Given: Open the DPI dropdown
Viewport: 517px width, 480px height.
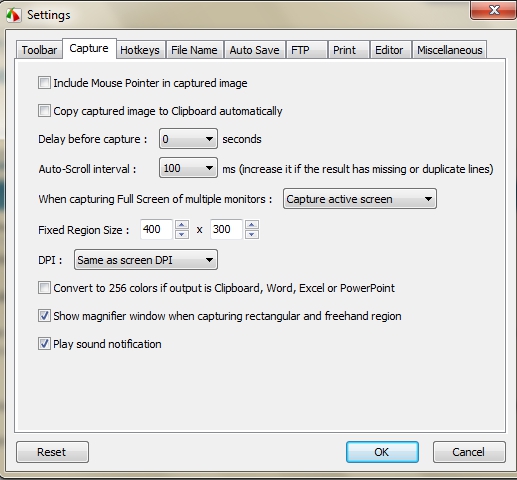Looking at the screenshot, I should click(146, 260).
